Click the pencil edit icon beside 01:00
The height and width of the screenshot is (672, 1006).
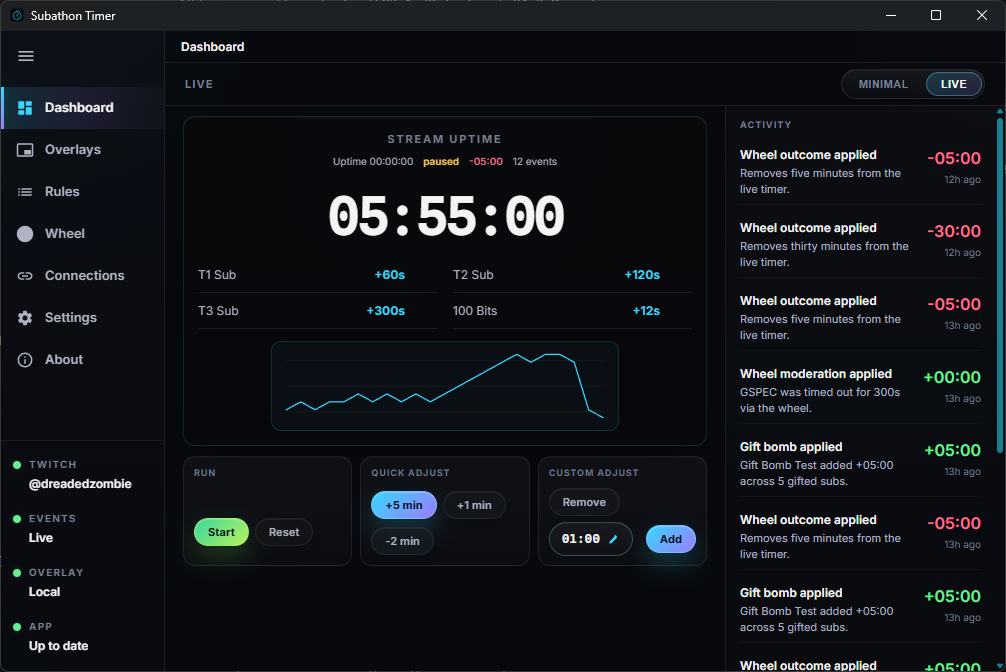point(613,539)
